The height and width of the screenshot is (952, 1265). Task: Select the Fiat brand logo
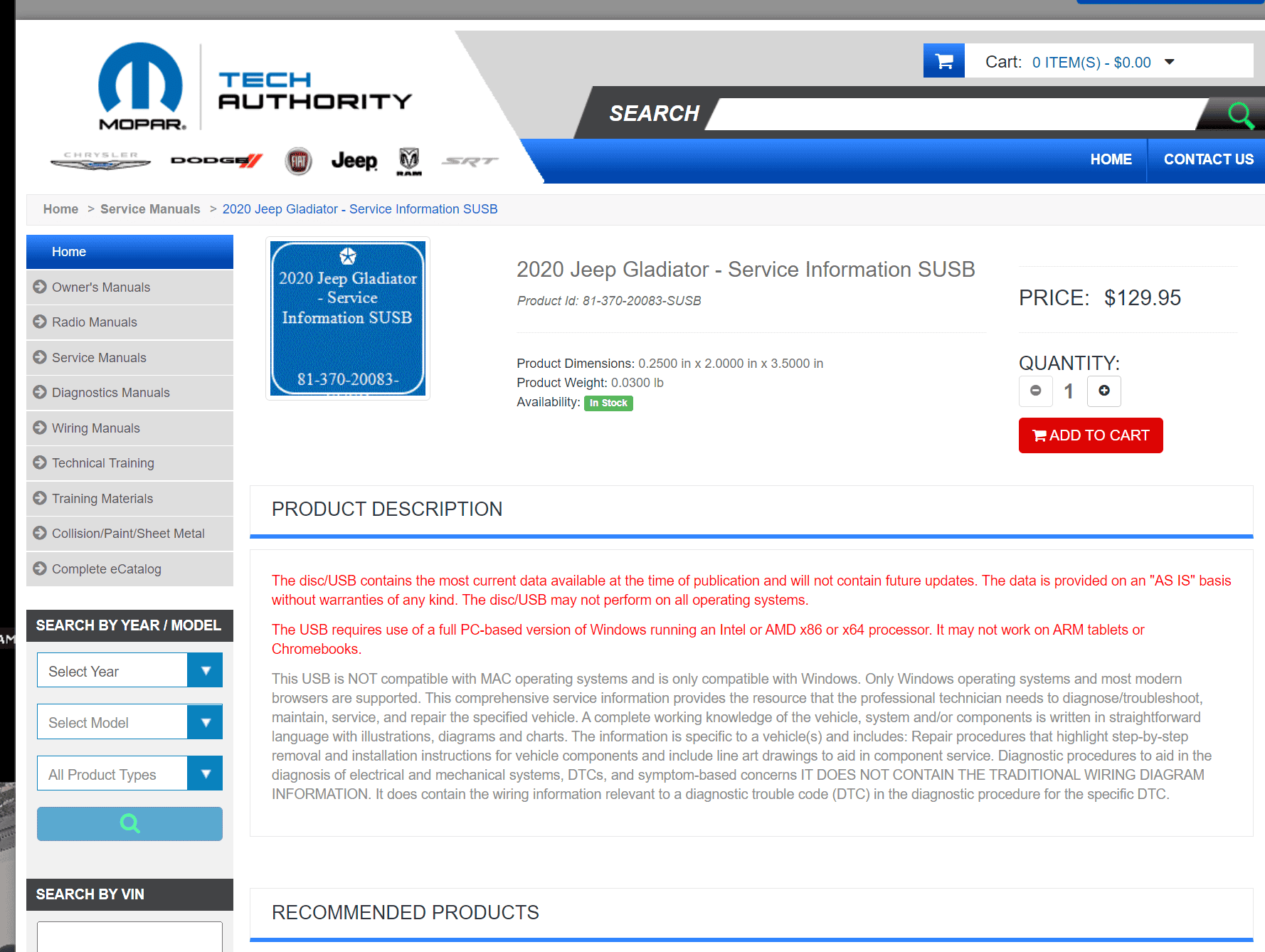point(299,161)
